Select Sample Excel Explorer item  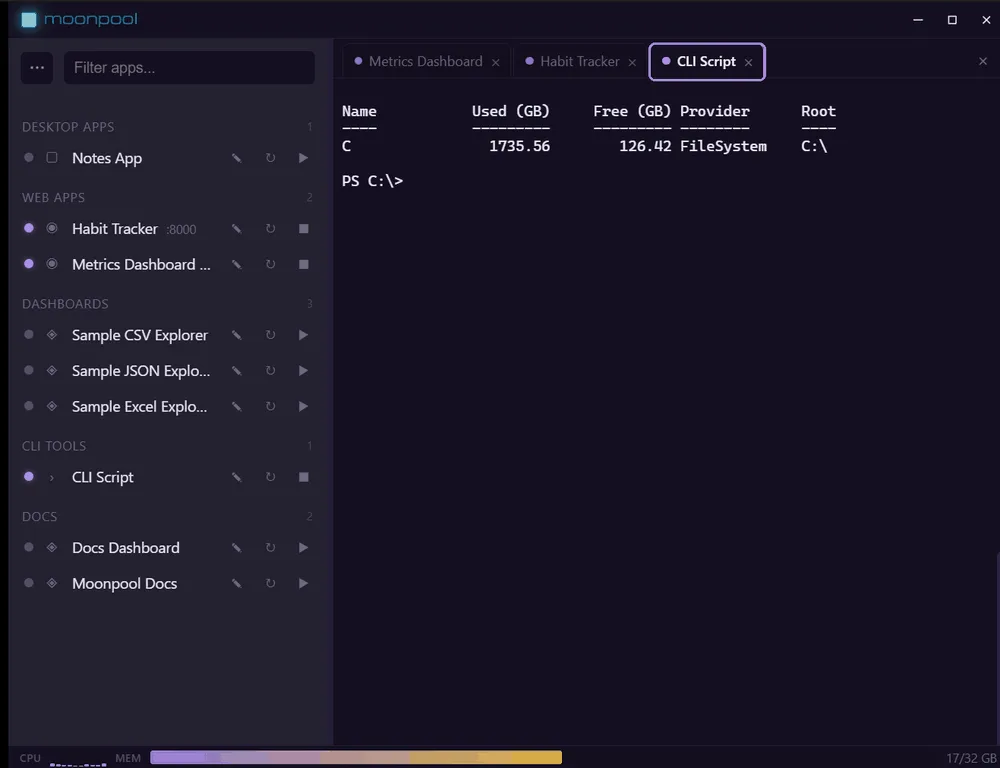(x=140, y=406)
